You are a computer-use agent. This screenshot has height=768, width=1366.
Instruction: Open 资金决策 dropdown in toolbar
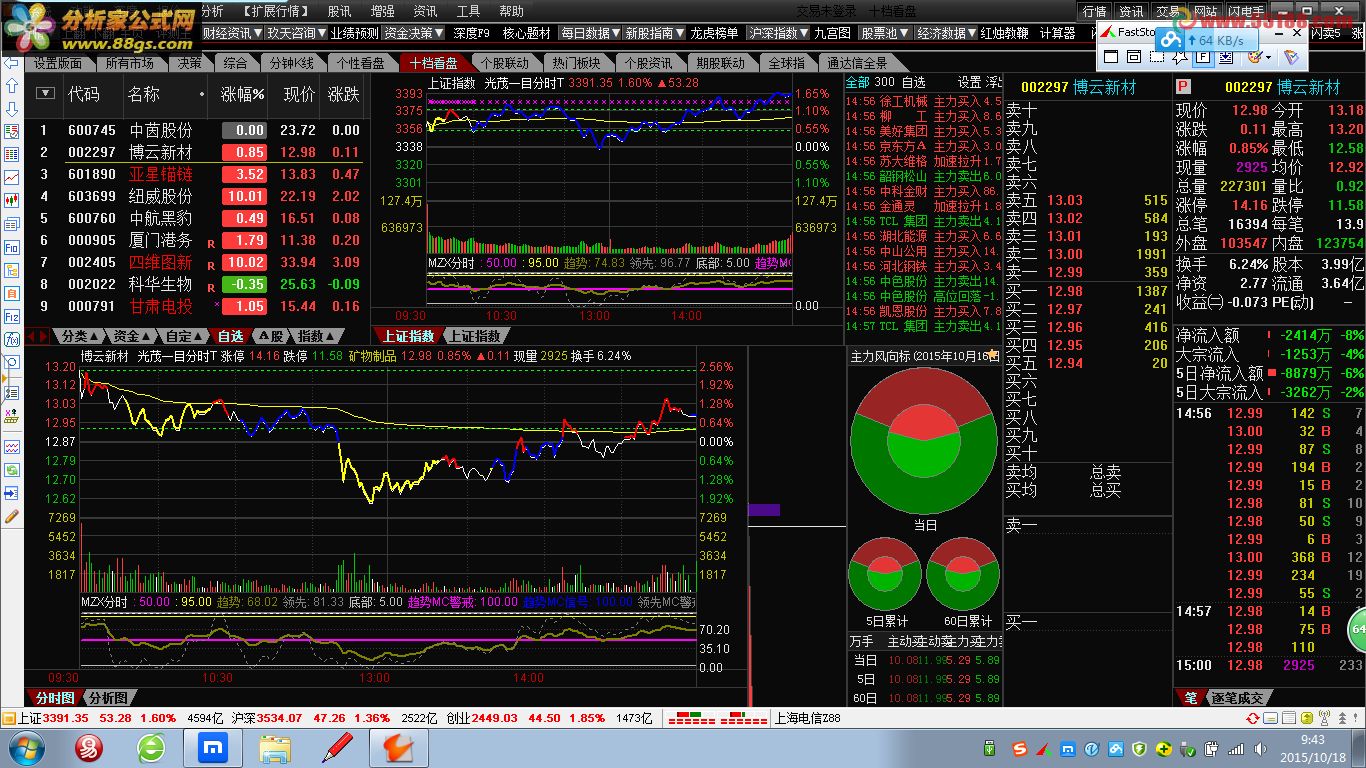coord(413,33)
